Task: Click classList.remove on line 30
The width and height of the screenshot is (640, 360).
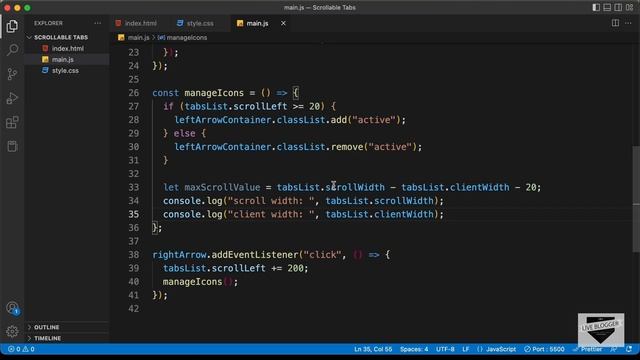Action: pos(320,147)
